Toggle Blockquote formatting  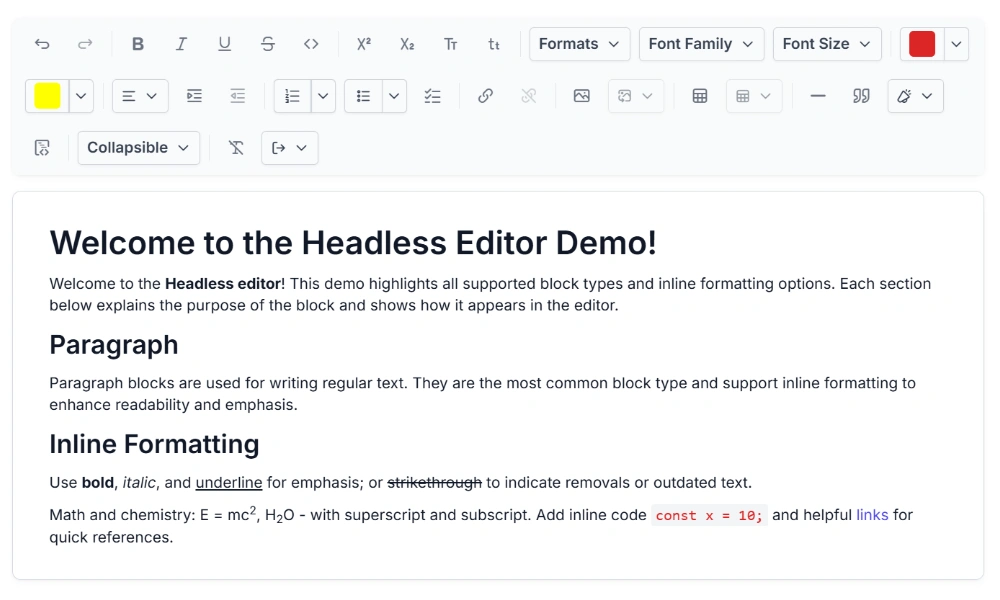click(861, 96)
